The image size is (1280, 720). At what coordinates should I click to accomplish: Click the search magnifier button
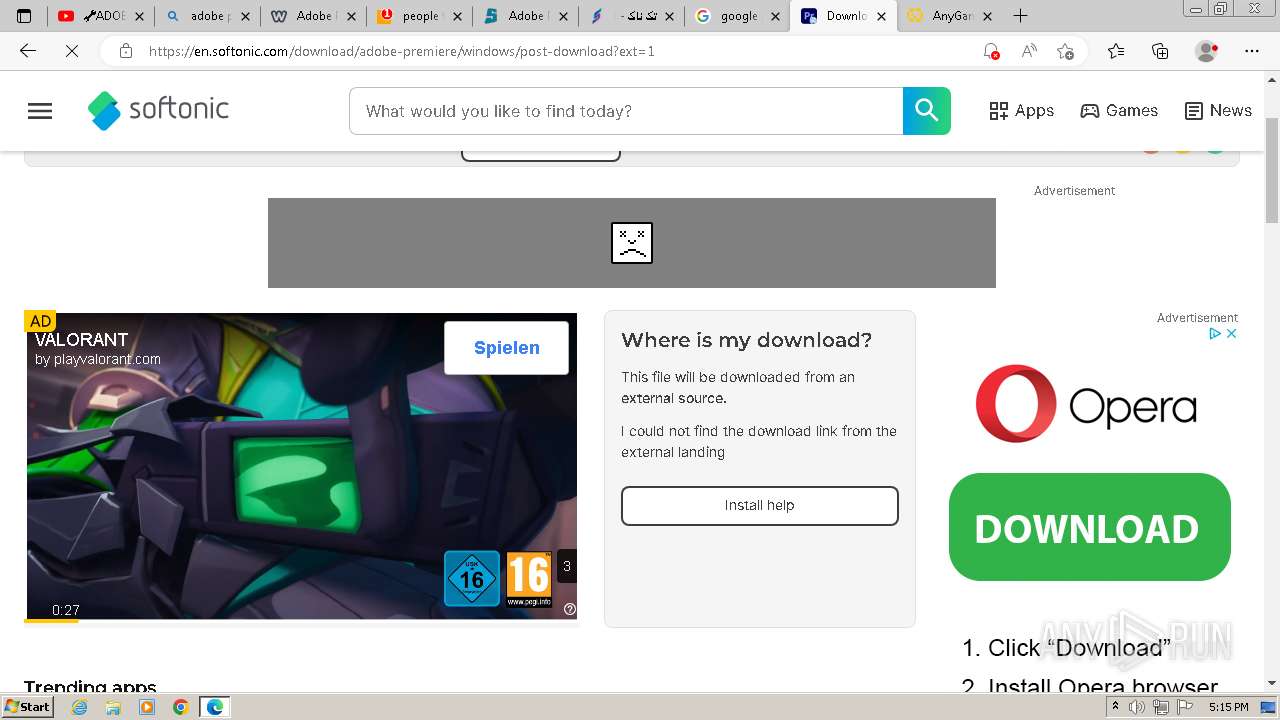point(927,111)
